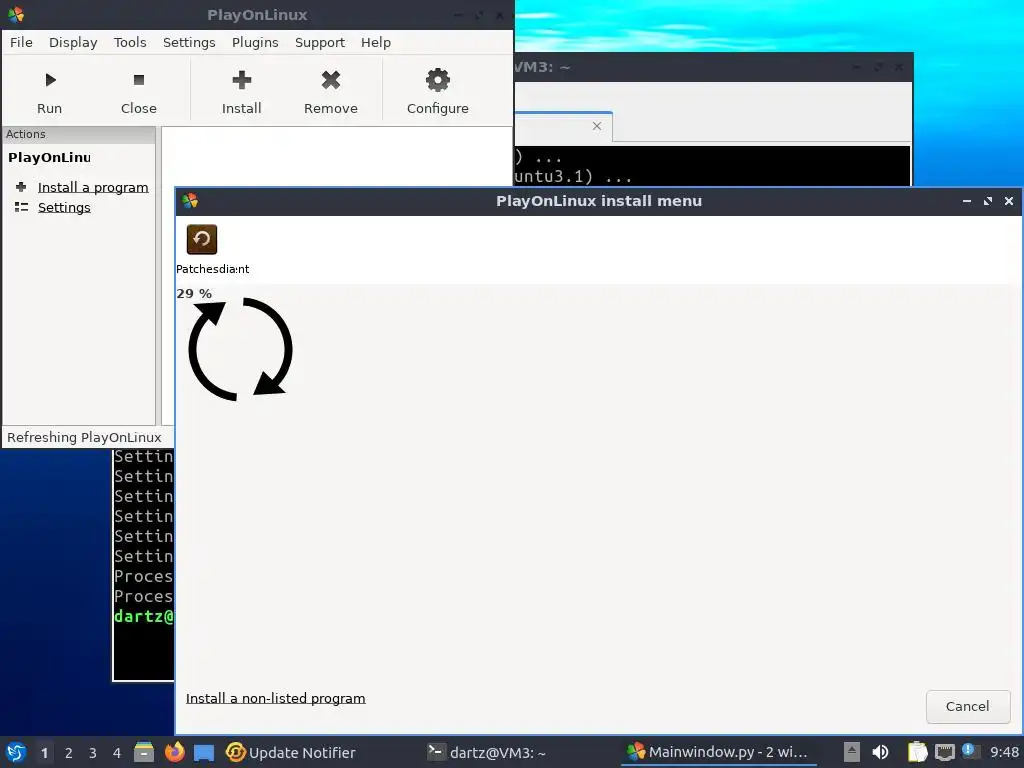Click Mainwindow.py taskbar entry
Image resolution: width=1024 pixels, height=768 pixels.
718,752
